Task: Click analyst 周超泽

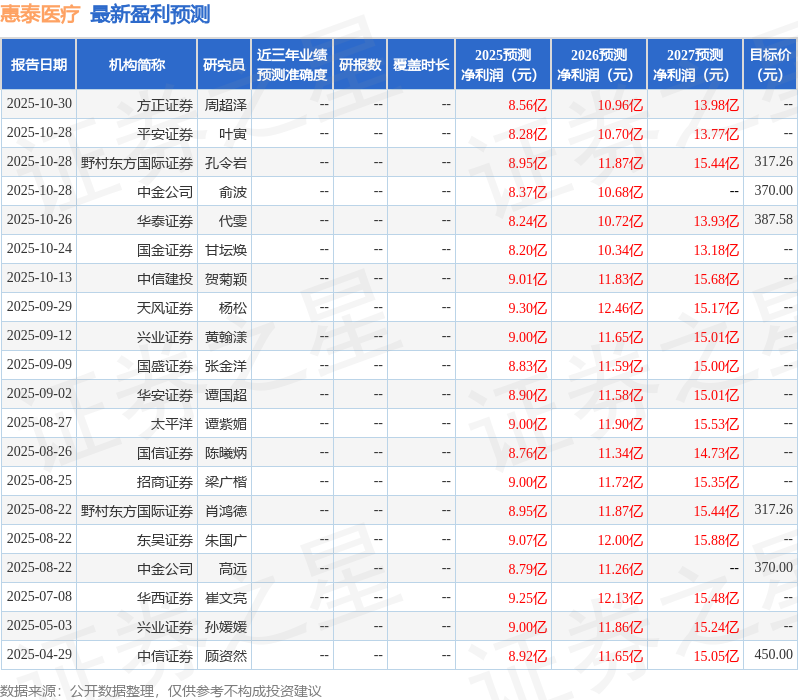Action: [x=225, y=105]
